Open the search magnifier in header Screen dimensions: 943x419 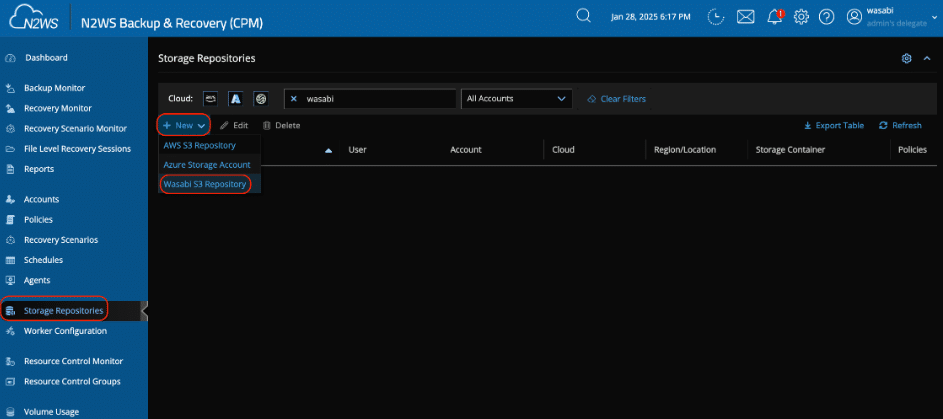click(583, 16)
